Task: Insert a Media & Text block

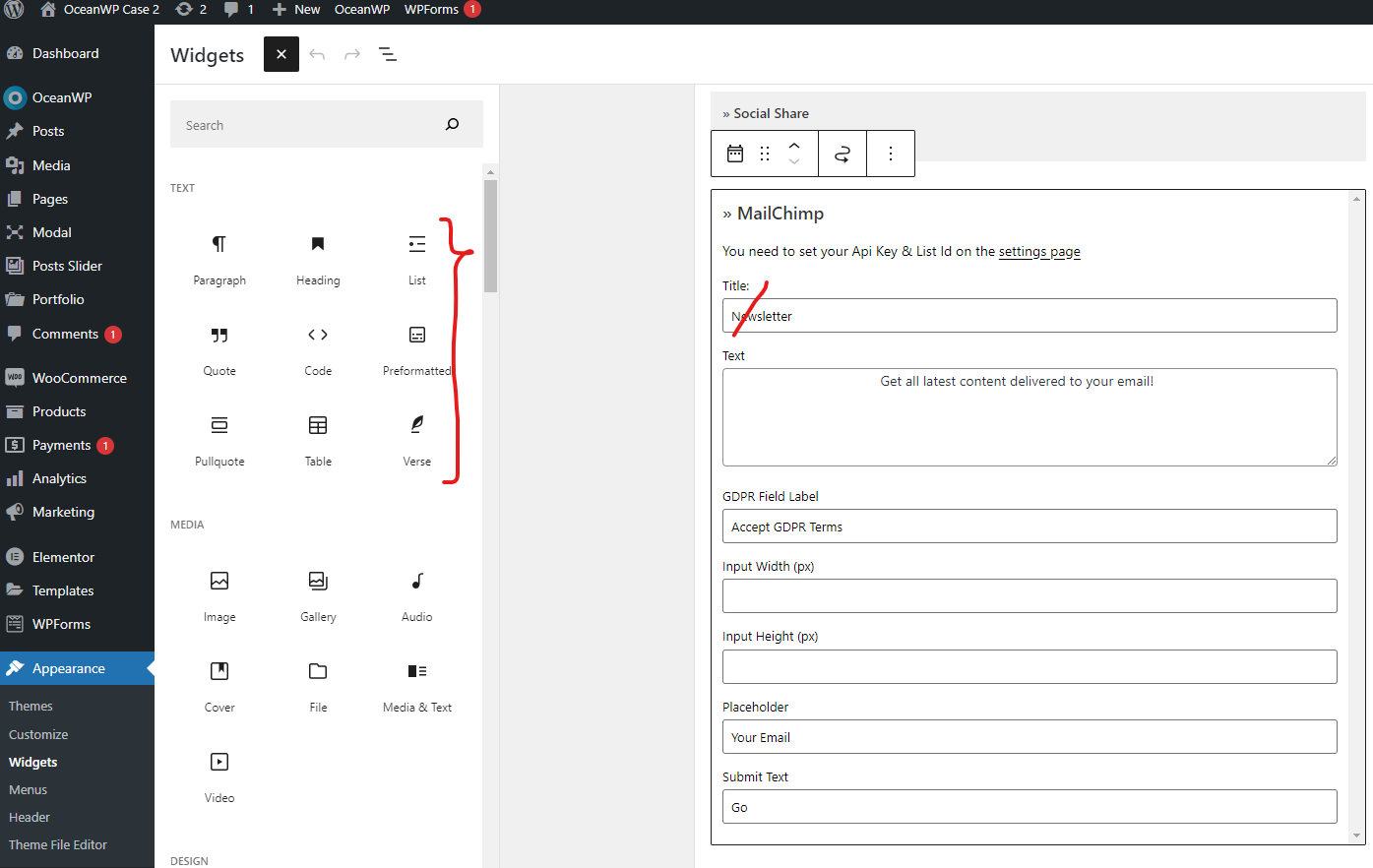Action: coord(417,687)
